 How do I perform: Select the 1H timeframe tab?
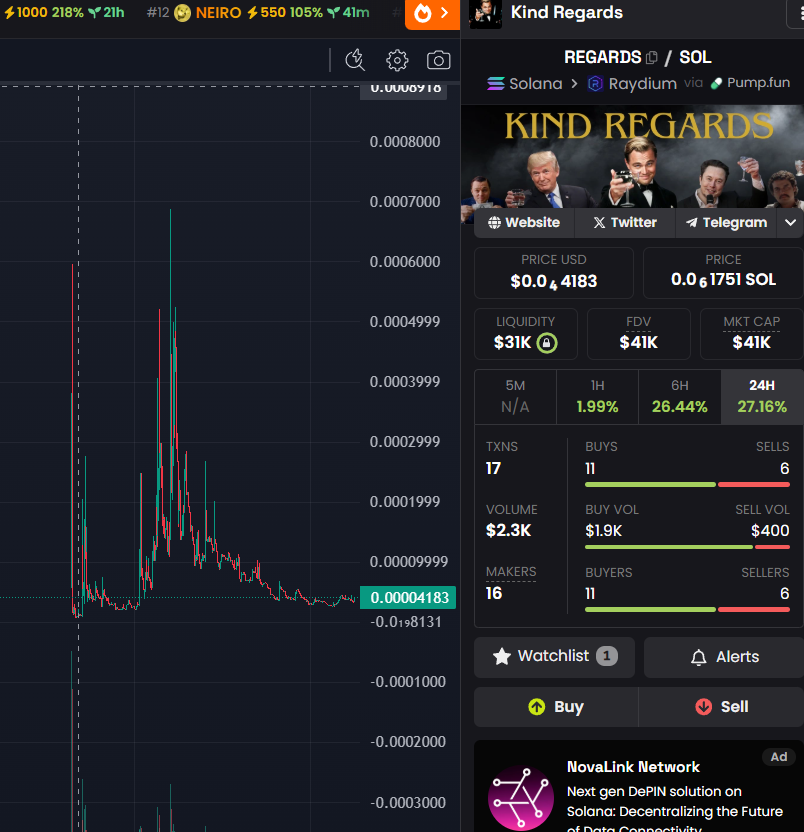click(597, 396)
